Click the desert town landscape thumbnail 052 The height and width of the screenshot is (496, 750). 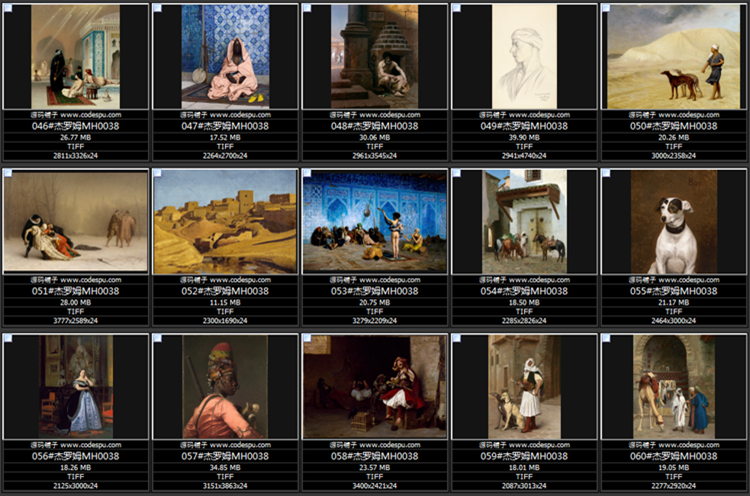[x=225, y=222]
